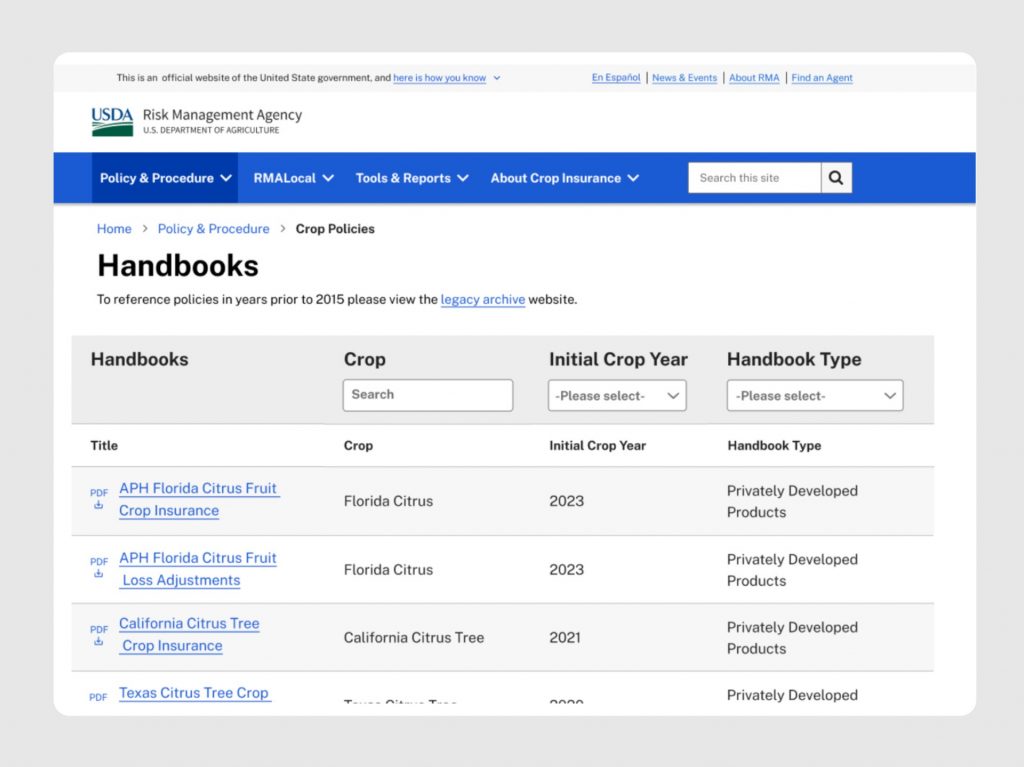Click PDF icon beside APH Florida Citrus Fruit Loss Adjustments

[99, 567]
